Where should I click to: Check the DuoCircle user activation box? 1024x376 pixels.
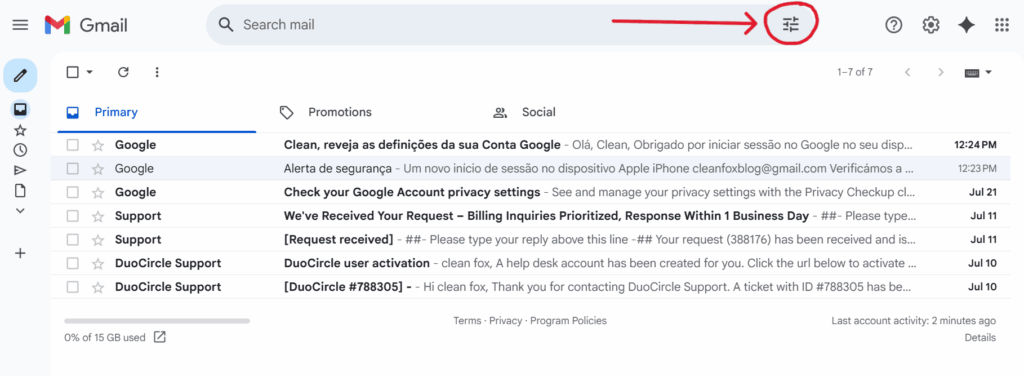[72, 263]
